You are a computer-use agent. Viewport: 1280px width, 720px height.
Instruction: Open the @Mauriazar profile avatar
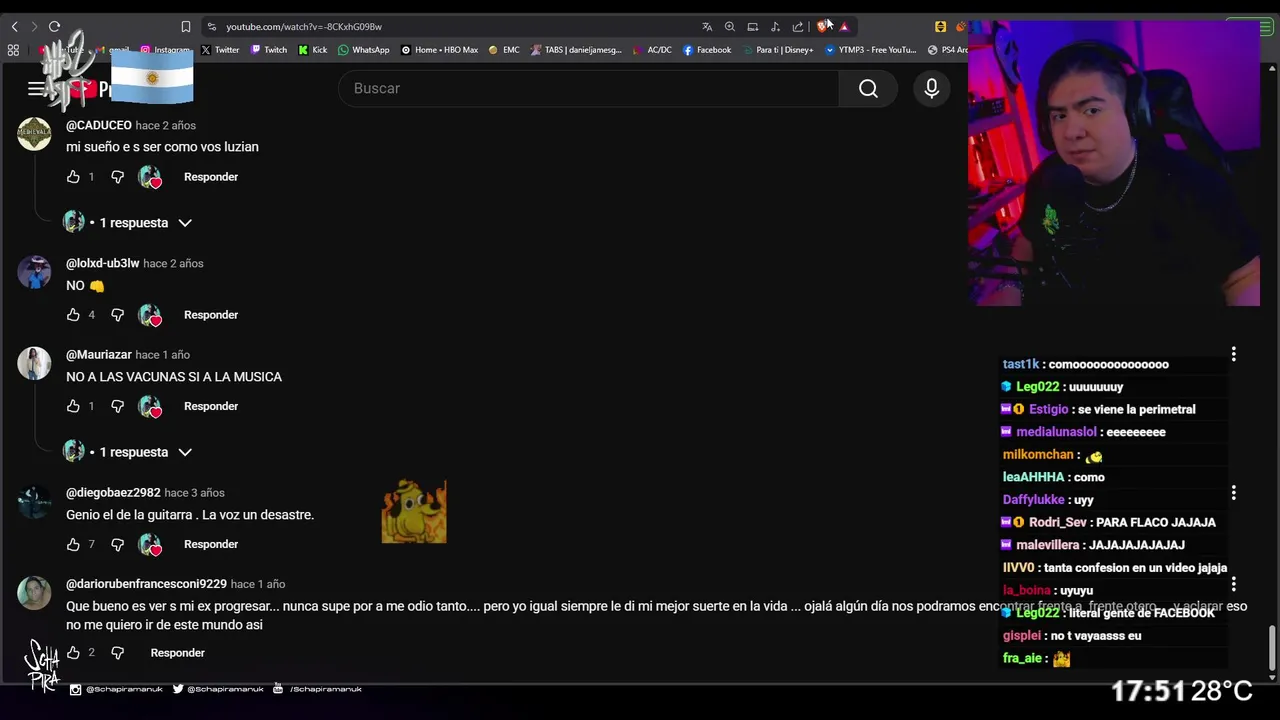34,363
